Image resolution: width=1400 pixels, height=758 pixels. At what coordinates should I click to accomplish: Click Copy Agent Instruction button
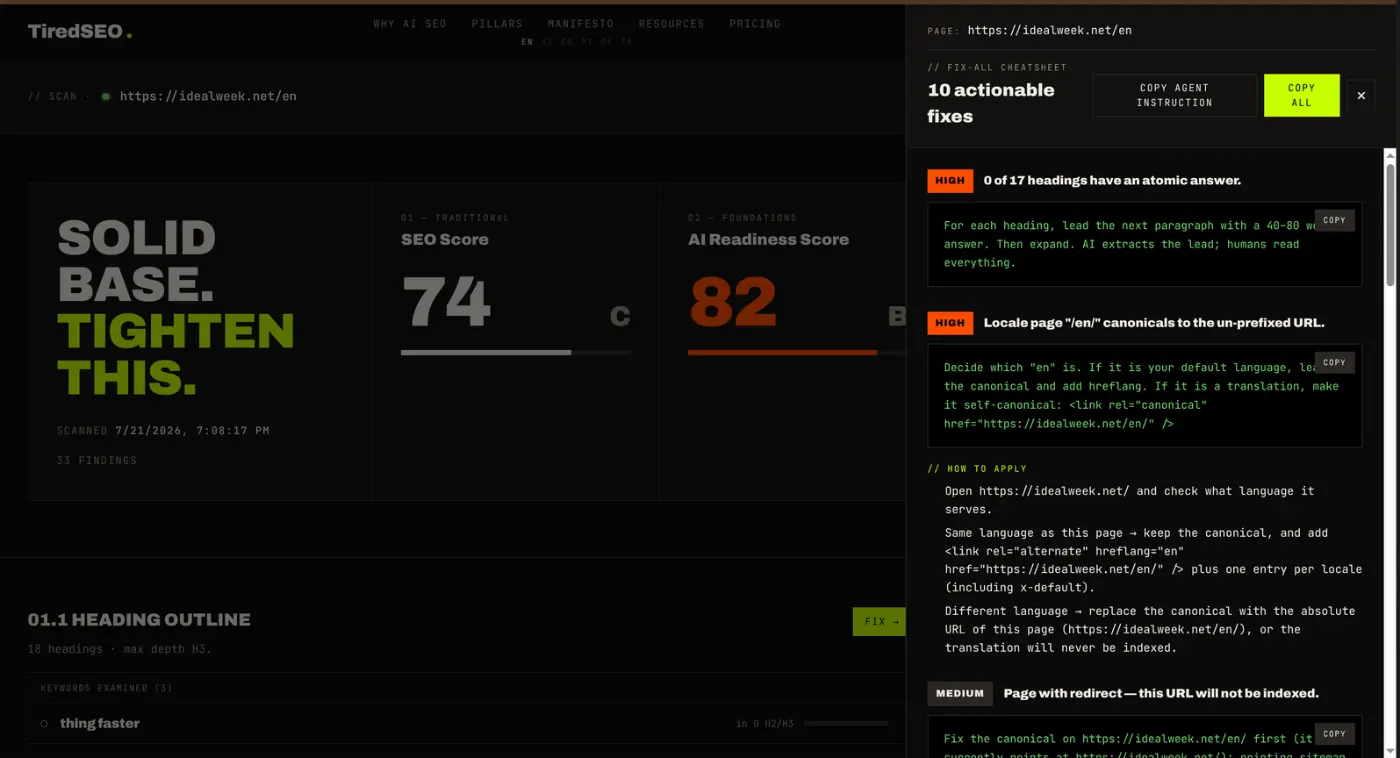tap(1174, 95)
